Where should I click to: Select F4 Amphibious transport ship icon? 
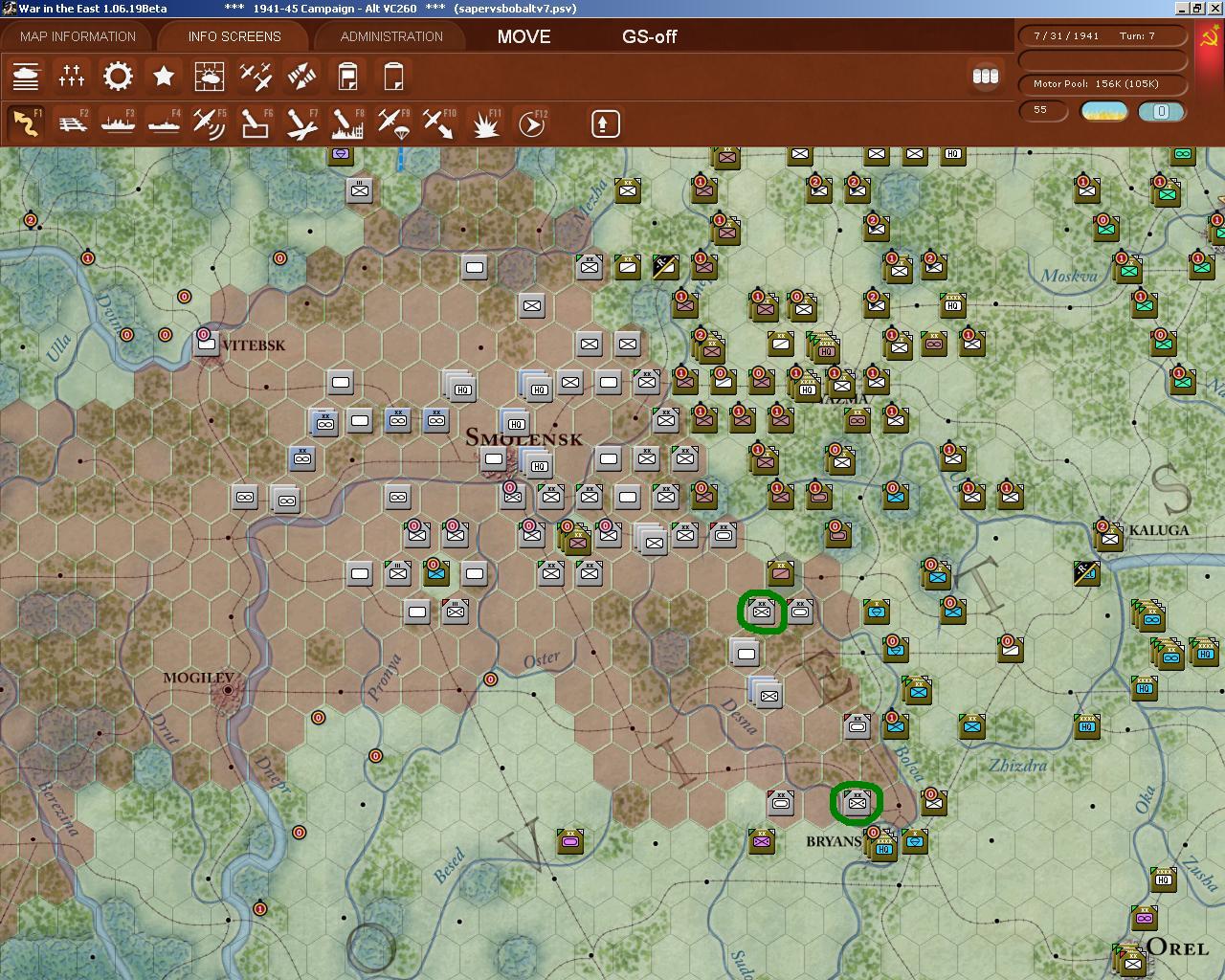point(164,123)
